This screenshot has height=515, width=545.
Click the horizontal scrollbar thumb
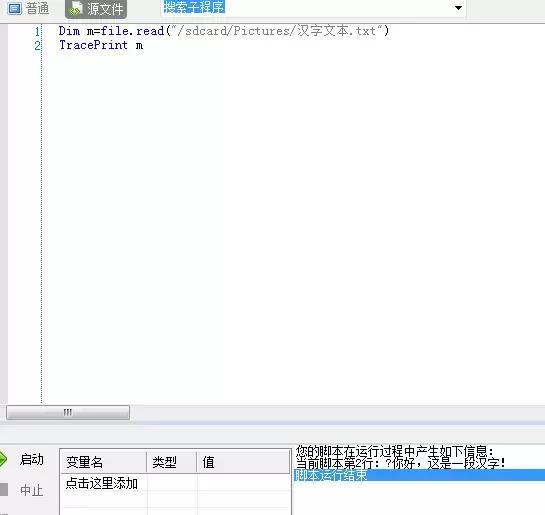[68, 412]
